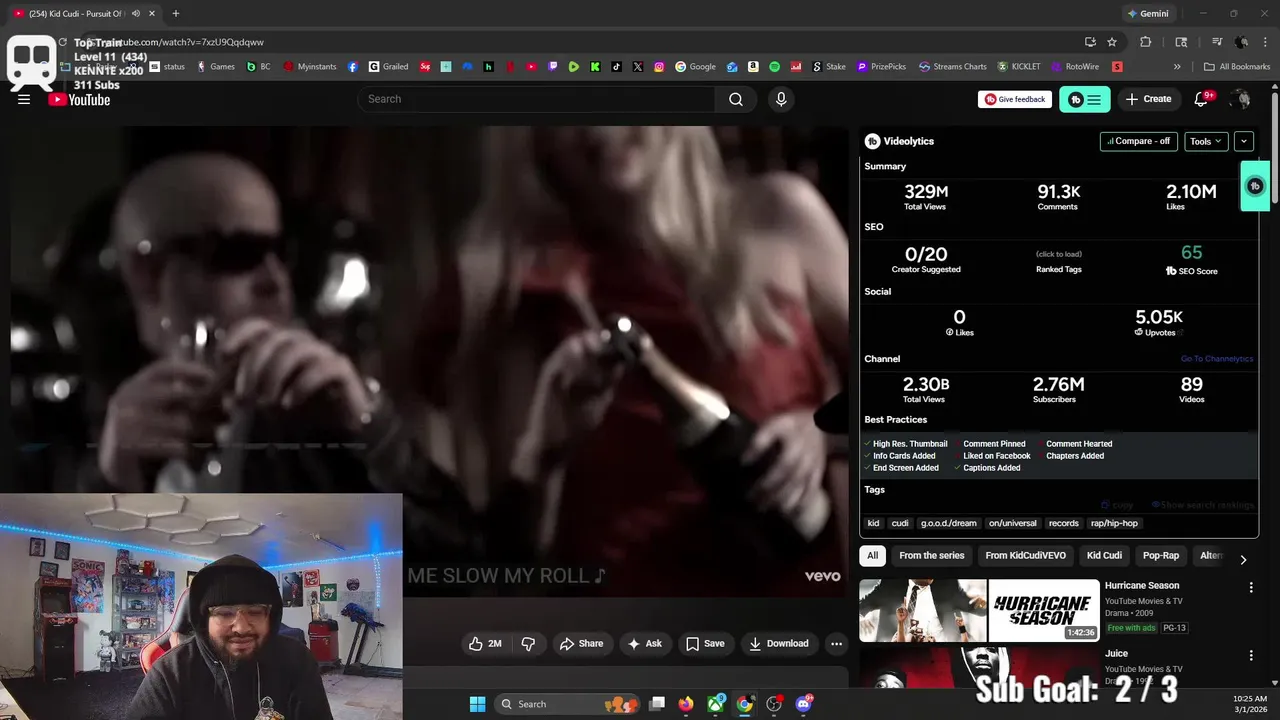1280x720 pixels.
Task: Click the TubeBuddy side tab icon
Action: 1255,186
